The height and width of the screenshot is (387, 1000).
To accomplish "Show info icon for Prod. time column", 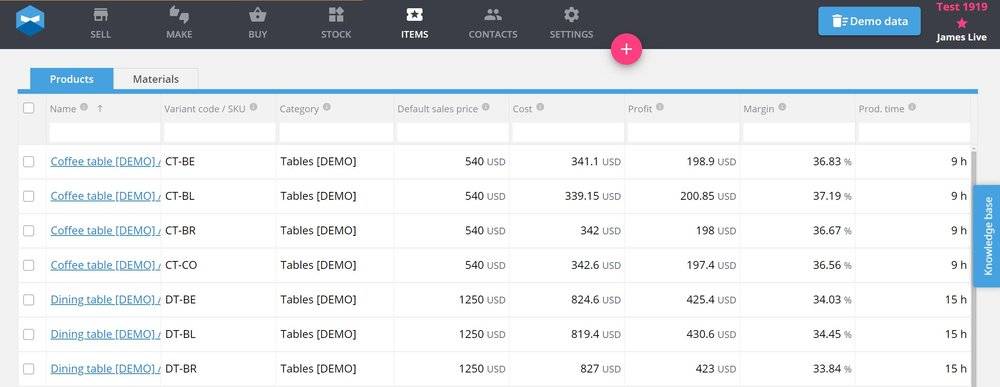I will [x=912, y=108].
